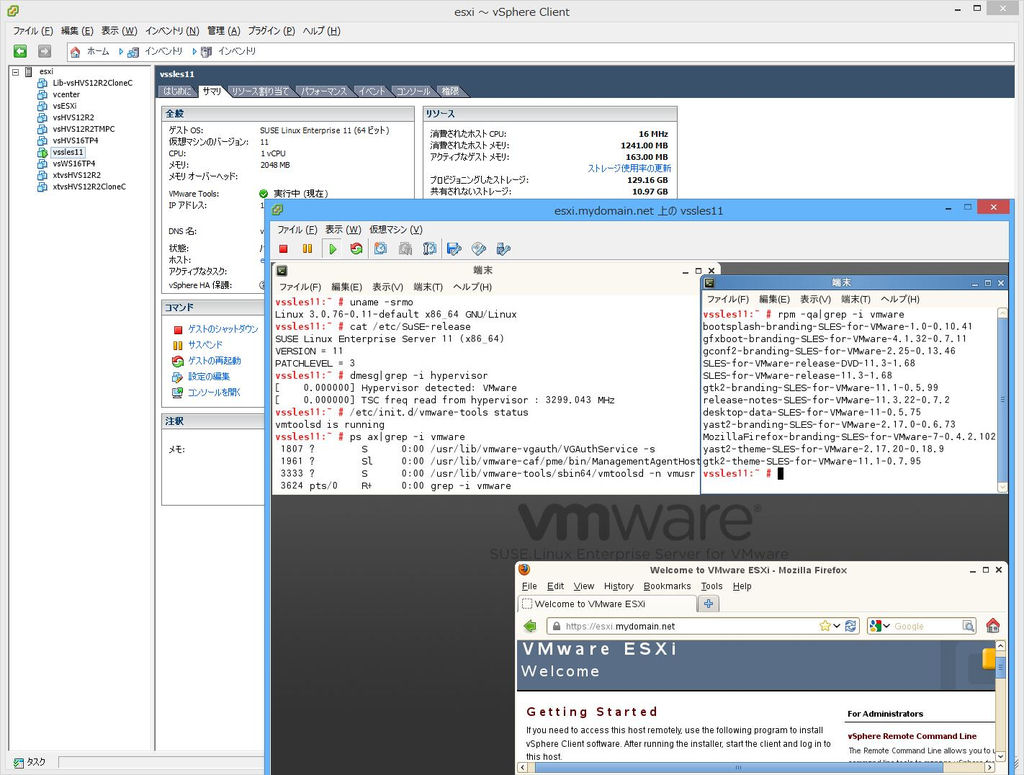Open a new Firefox tab with plus icon
The width and height of the screenshot is (1024, 775).
tap(708, 603)
